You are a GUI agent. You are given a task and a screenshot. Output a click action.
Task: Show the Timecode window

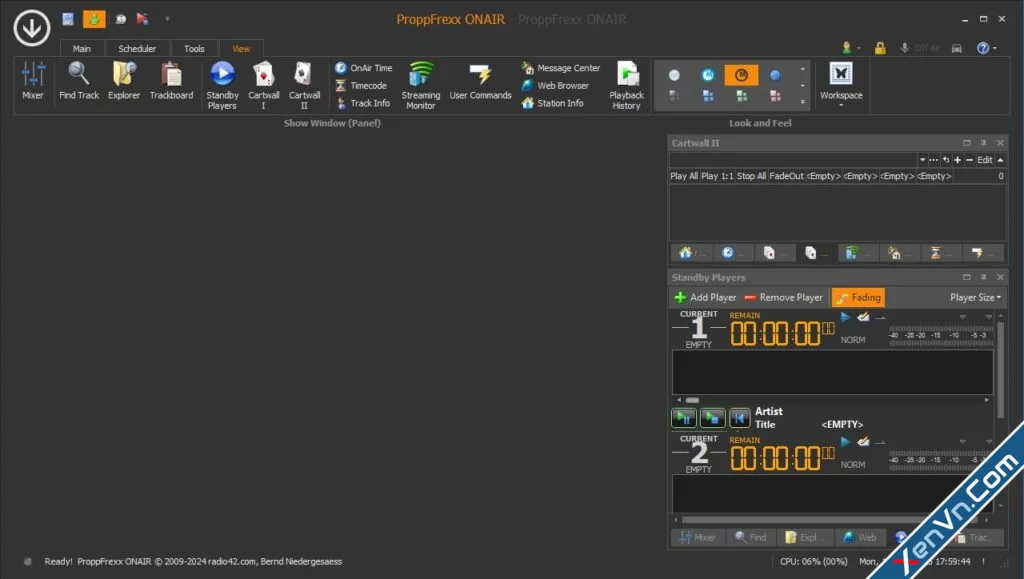pos(361,86)
